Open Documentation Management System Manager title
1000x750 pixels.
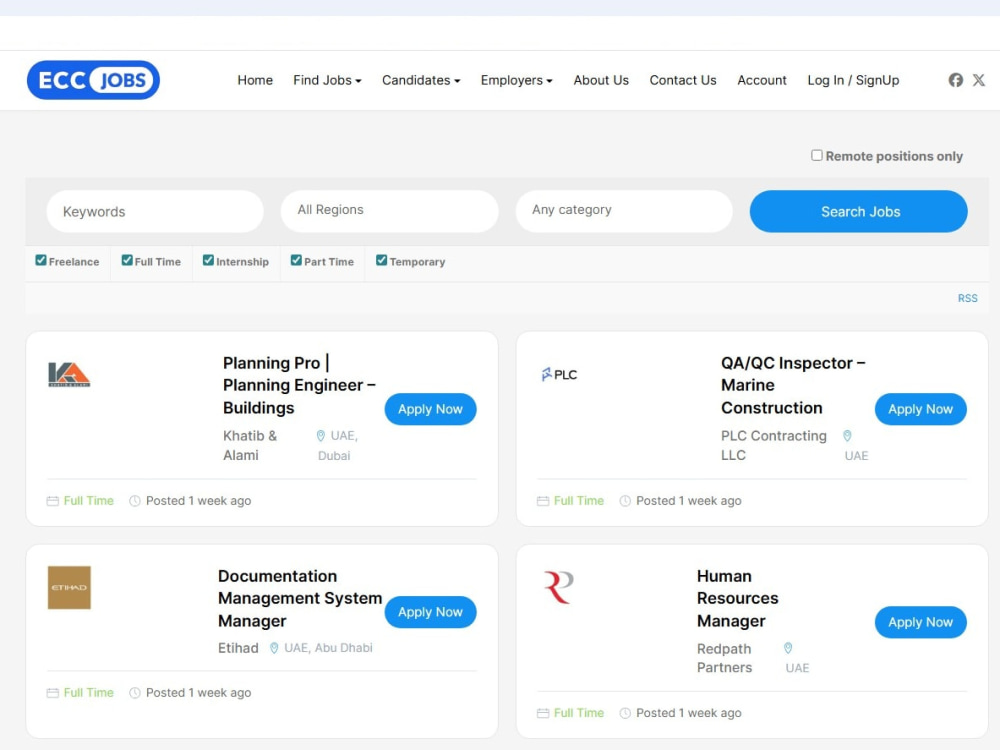[300, 598]
